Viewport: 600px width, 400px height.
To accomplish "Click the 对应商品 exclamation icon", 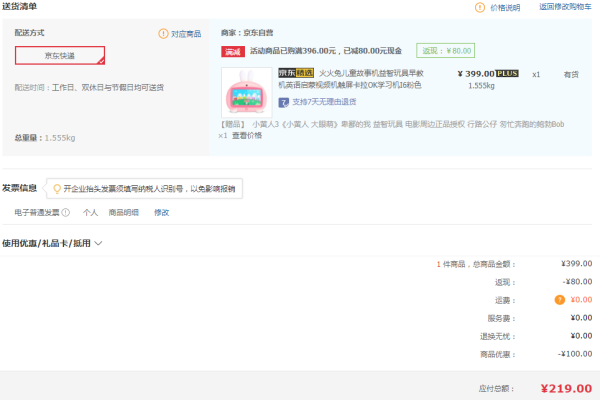I will [x=163, y=34].
